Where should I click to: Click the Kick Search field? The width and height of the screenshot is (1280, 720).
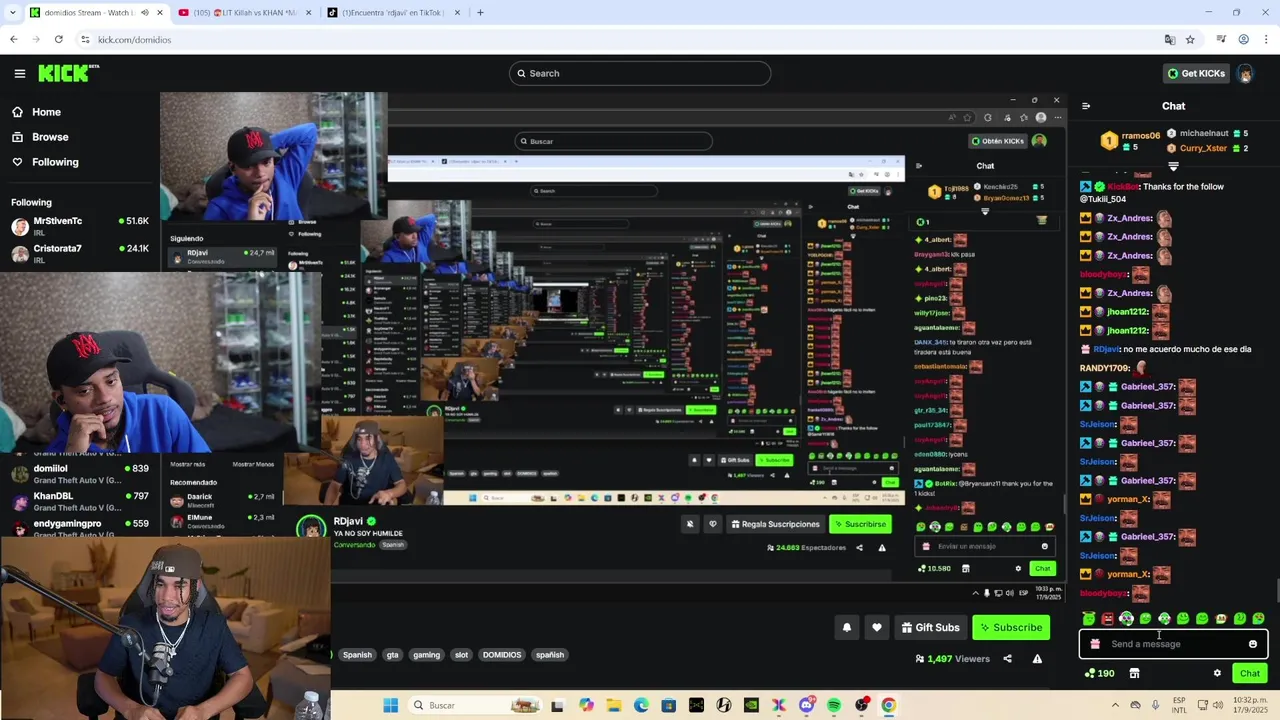640,73
